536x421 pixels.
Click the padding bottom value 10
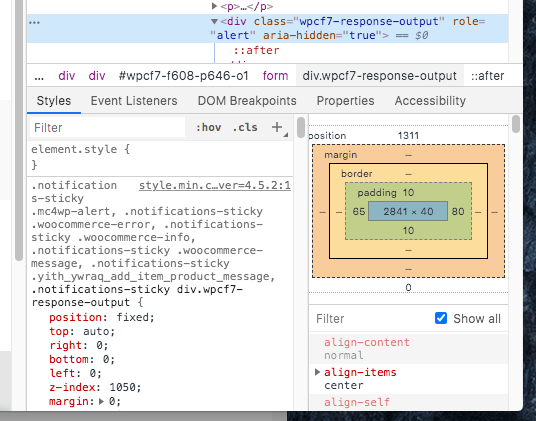pyautogui.click(x=408, y=230)
